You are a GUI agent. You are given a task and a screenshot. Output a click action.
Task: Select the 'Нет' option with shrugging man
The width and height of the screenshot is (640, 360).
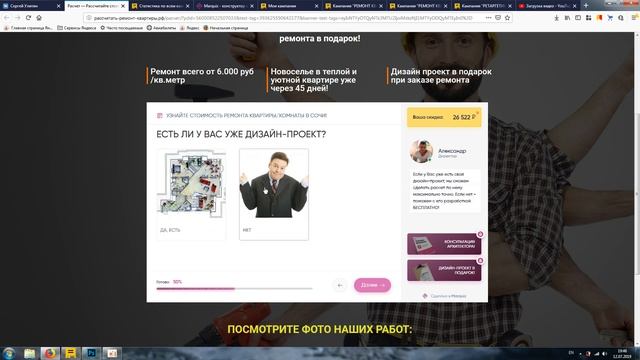(x=274, y=194)
